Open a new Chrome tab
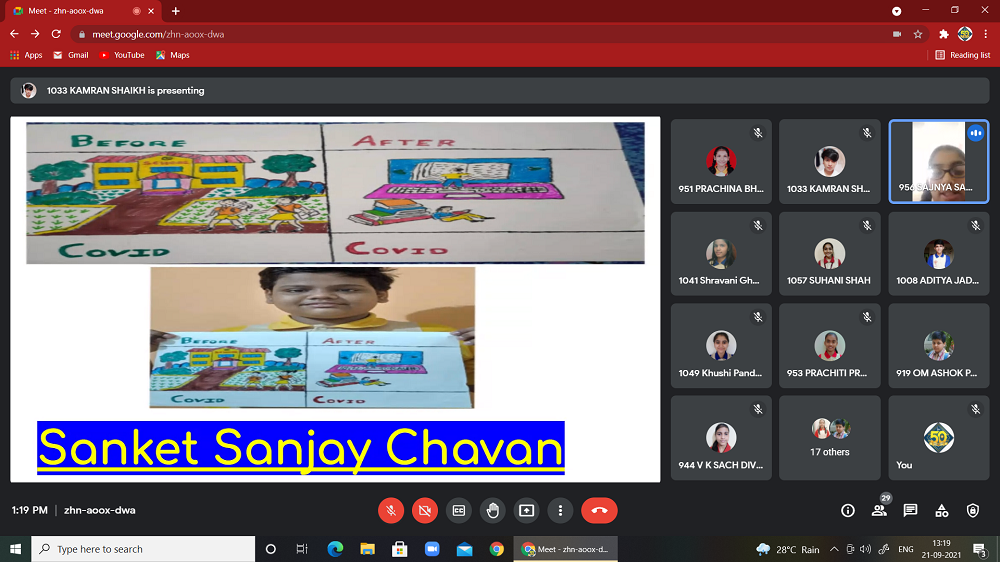 [x=176, y=11]
